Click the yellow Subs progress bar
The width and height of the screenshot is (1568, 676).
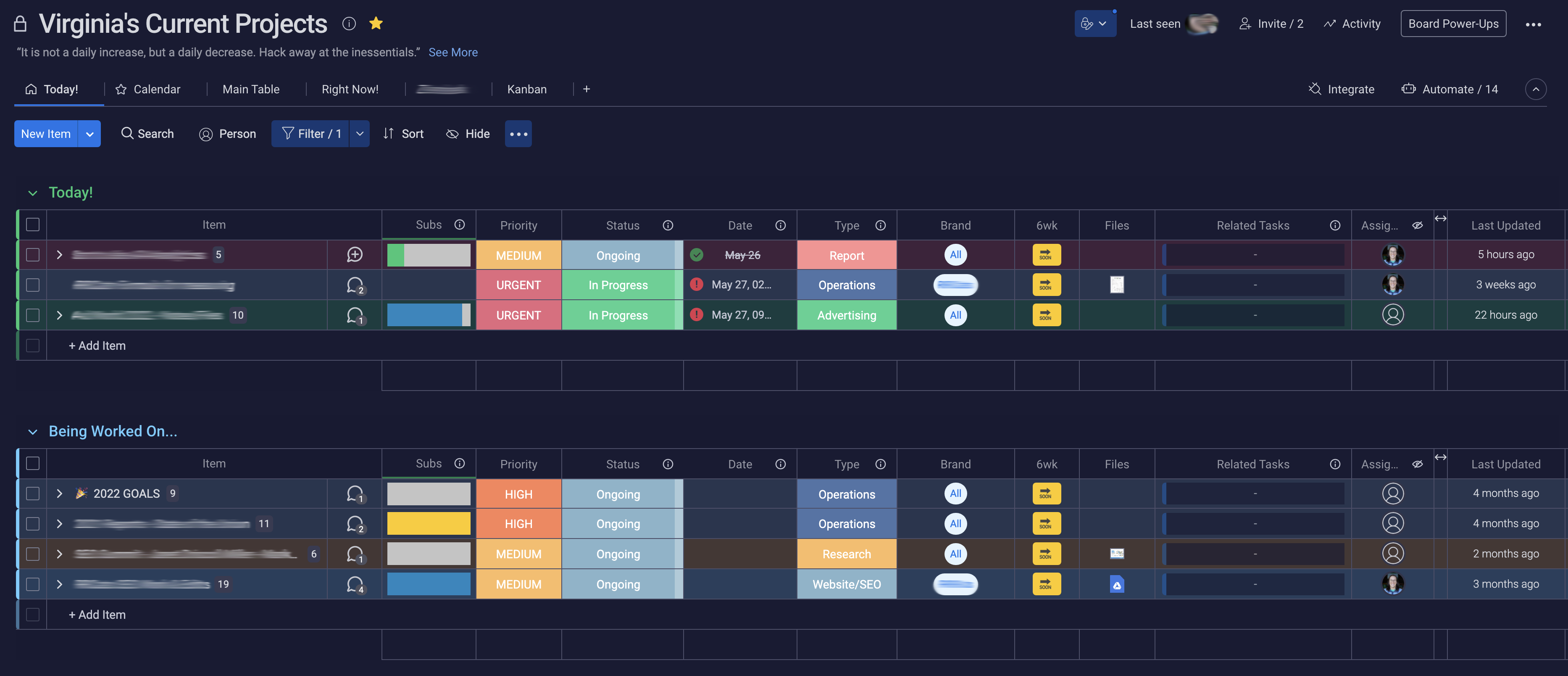[x=429, y=524]
